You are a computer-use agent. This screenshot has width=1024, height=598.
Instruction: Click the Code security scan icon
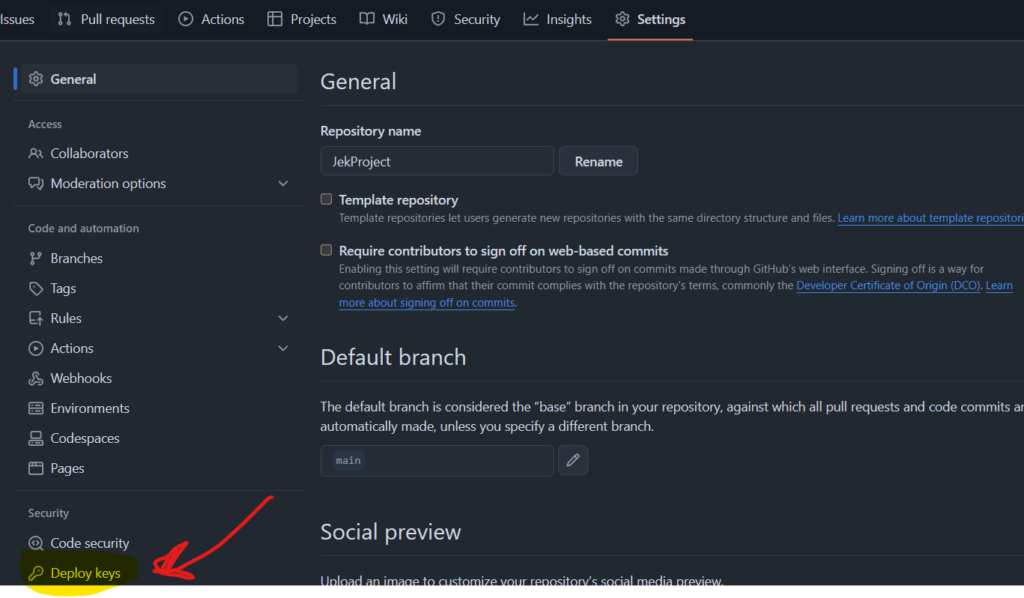click(x=36, y=543)
